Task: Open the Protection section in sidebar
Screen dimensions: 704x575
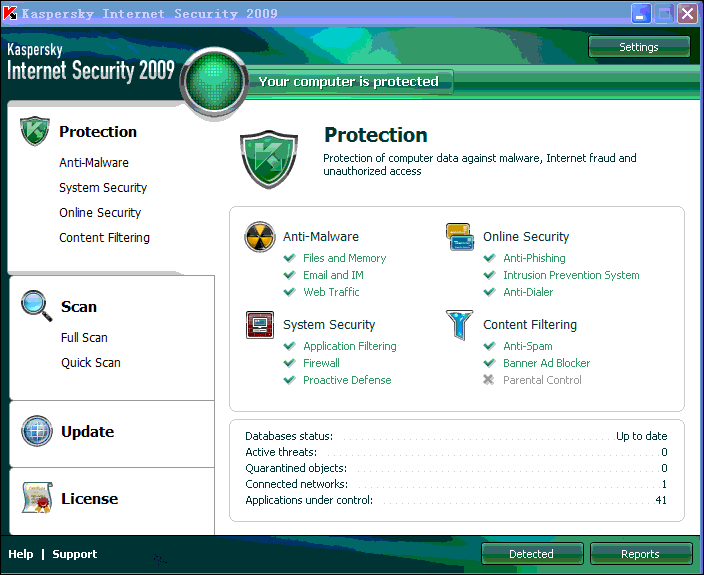Action: [x=98, y=132]
